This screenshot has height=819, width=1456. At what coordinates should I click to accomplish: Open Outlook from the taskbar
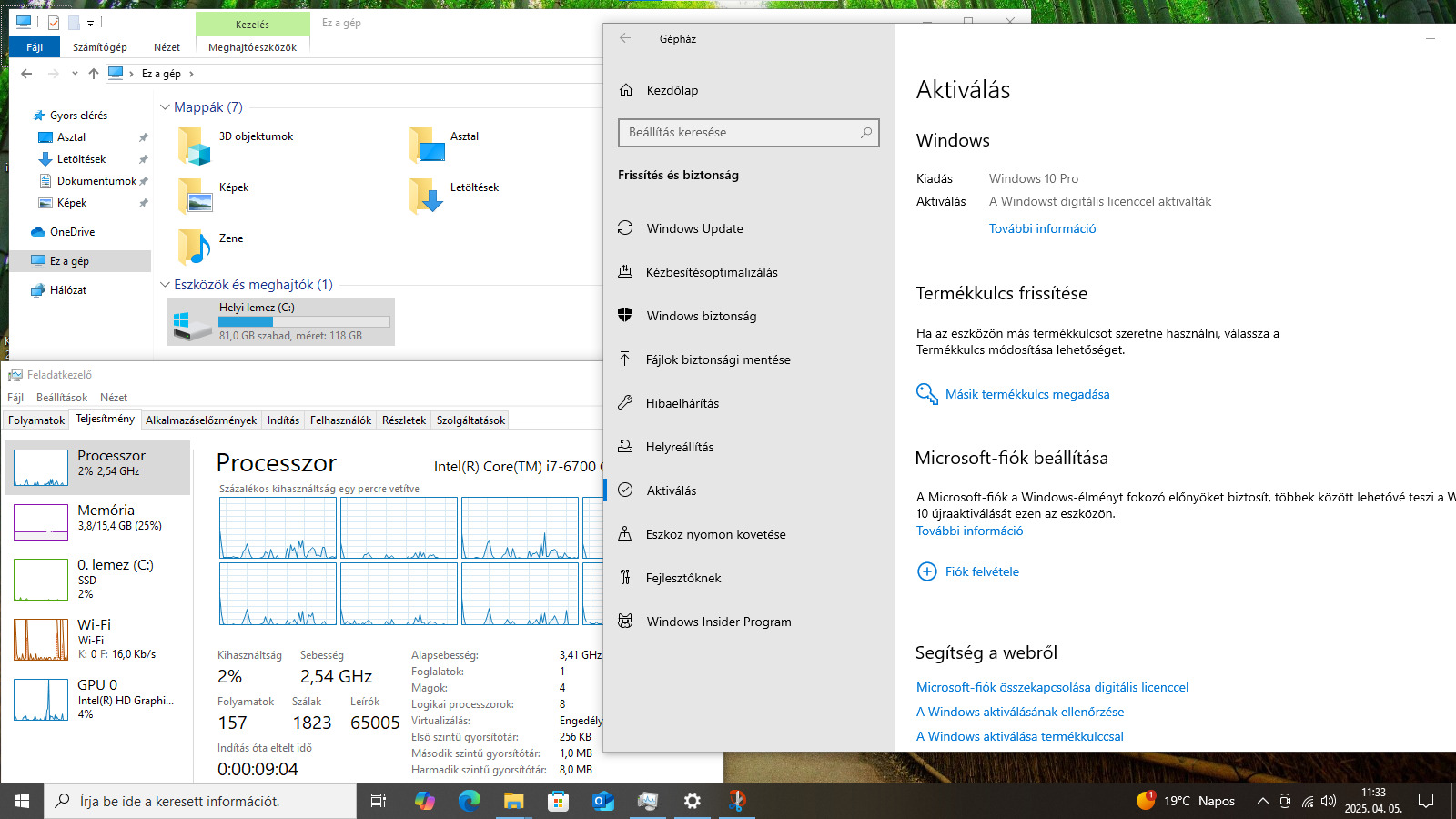pyautogui.click(x=603, y=801)
